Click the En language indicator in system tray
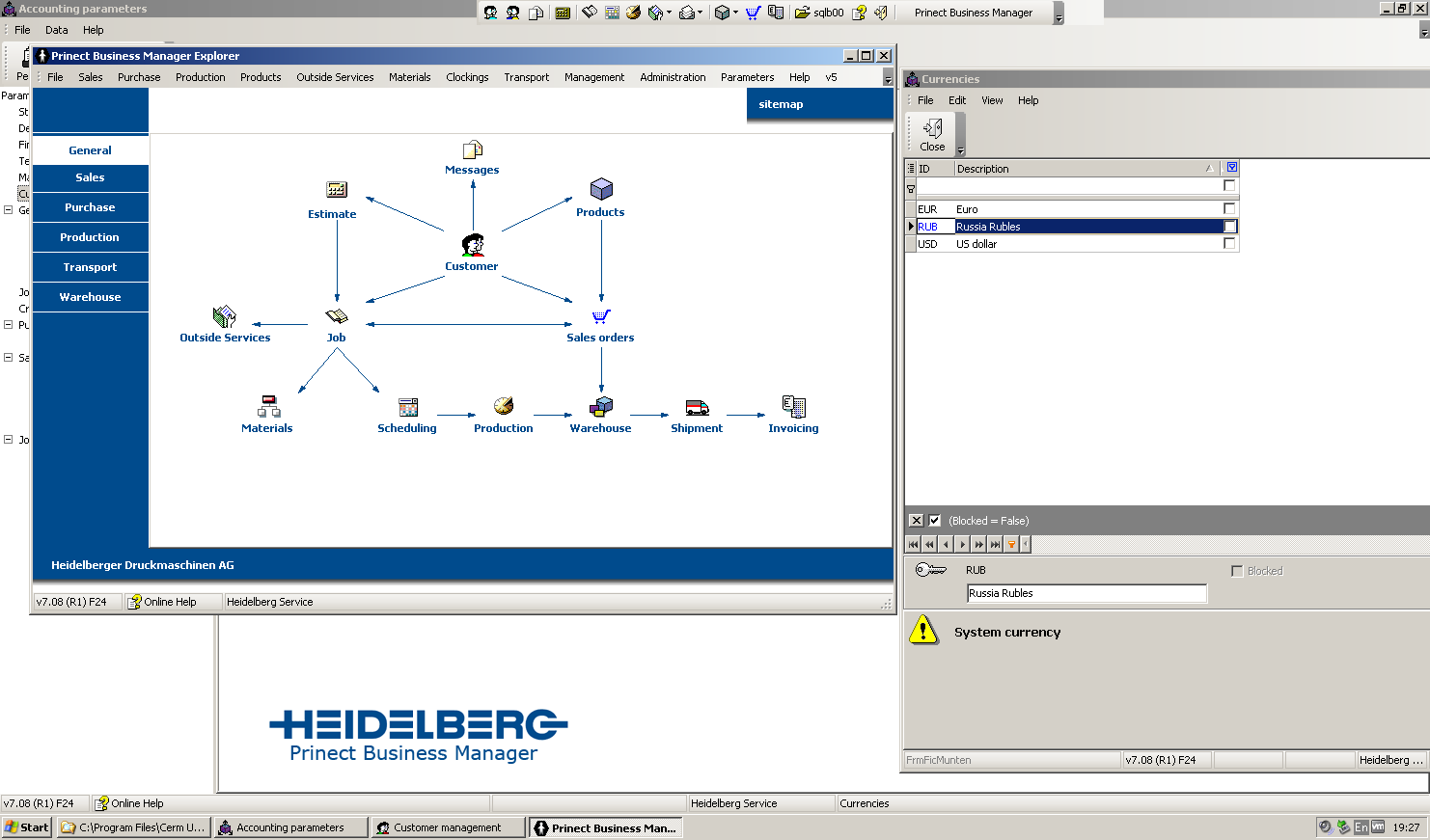The width and height of the screenshot is (1430, 840). pyautogui.click(x=1361, y=827)
